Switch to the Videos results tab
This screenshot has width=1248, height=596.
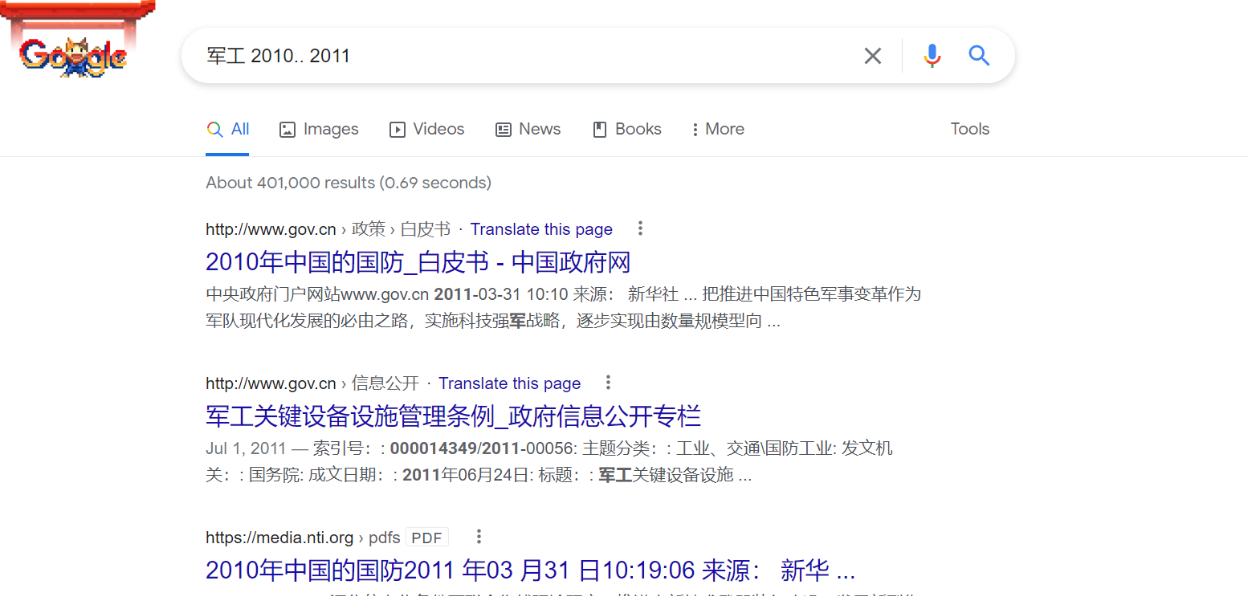[x=427, y=129]
